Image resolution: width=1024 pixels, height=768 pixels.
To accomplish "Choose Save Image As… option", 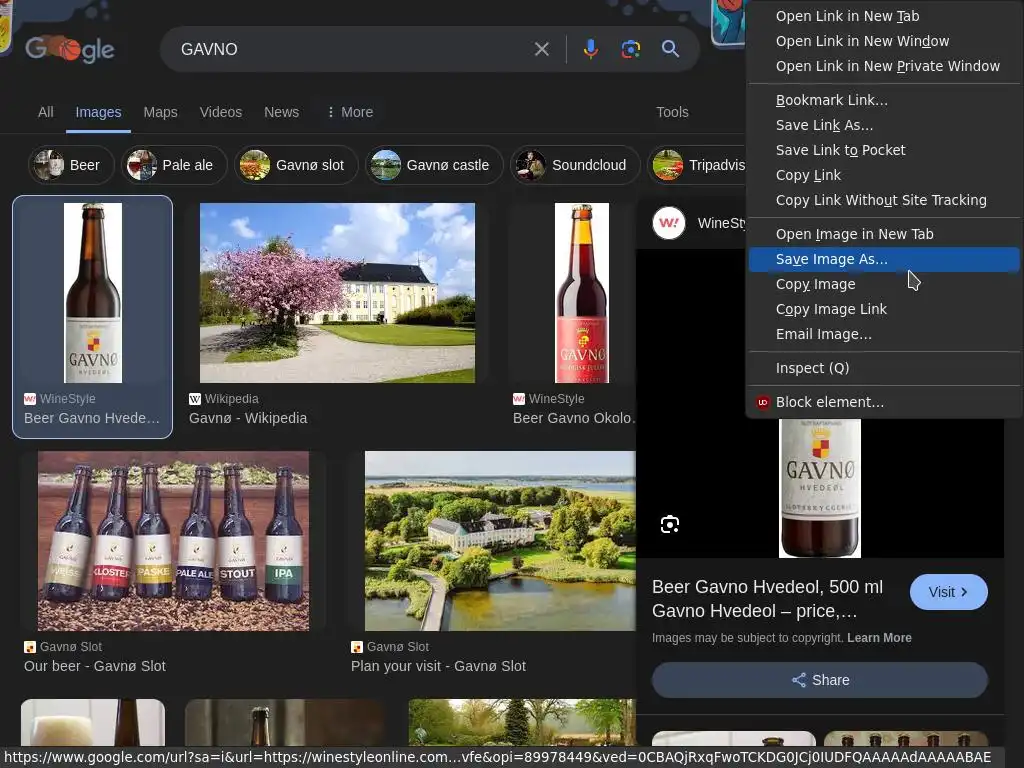I will click(884, 259).
